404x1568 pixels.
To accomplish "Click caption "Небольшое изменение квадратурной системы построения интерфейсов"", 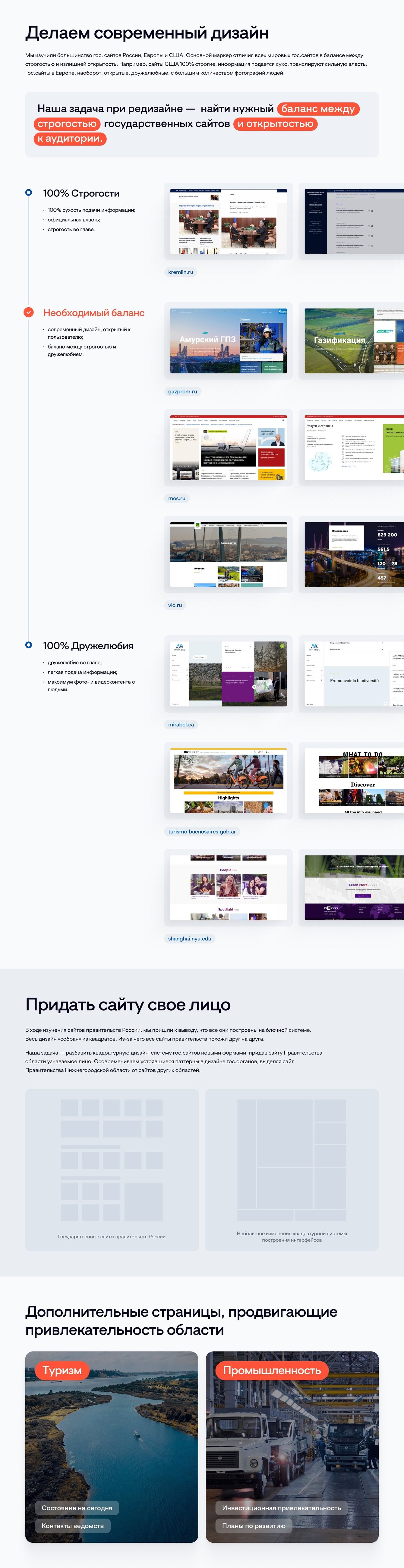I will click(292, 1236).
